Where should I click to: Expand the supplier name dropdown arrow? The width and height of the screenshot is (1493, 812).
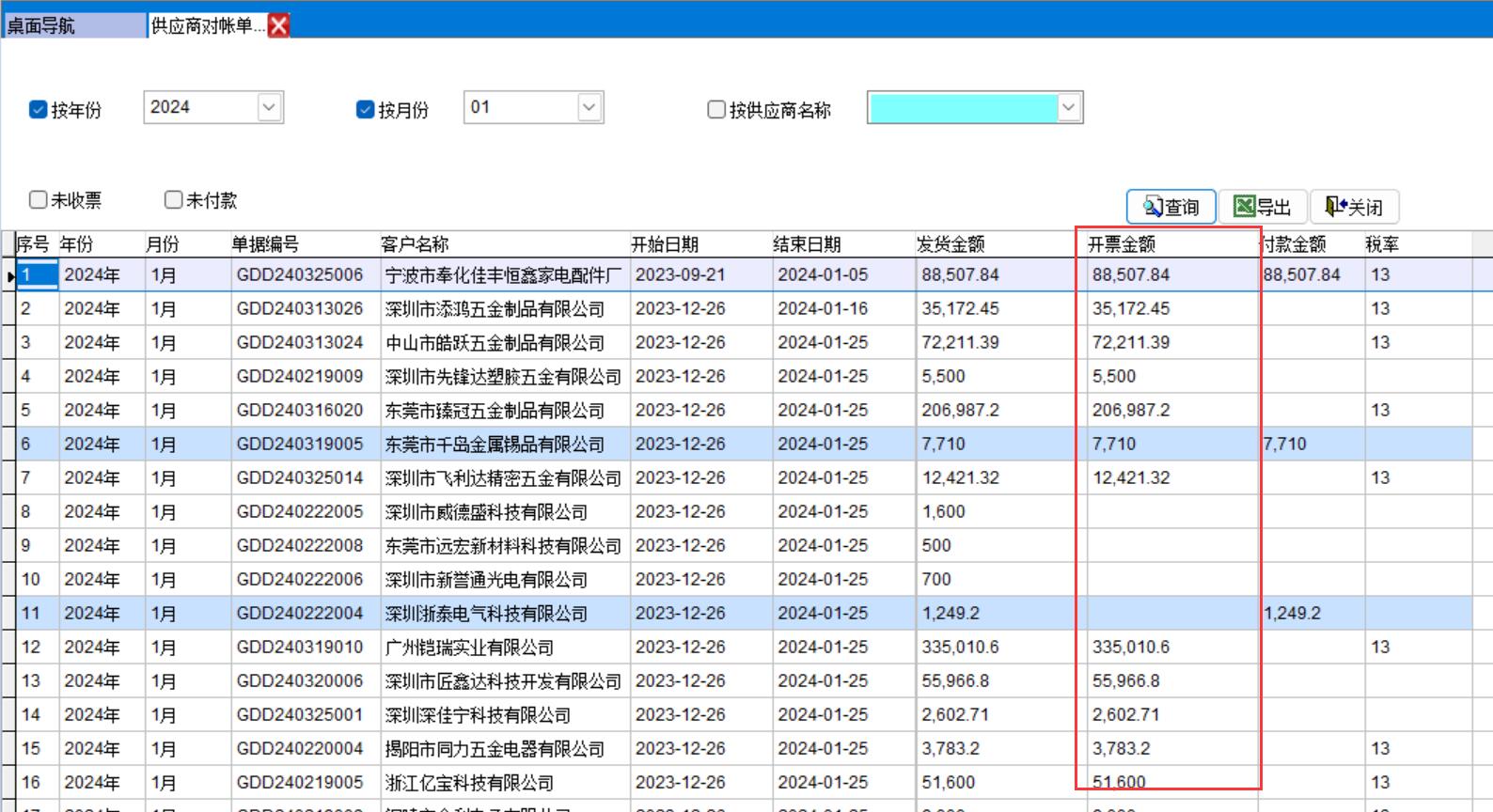click(x=1068, y=107)
